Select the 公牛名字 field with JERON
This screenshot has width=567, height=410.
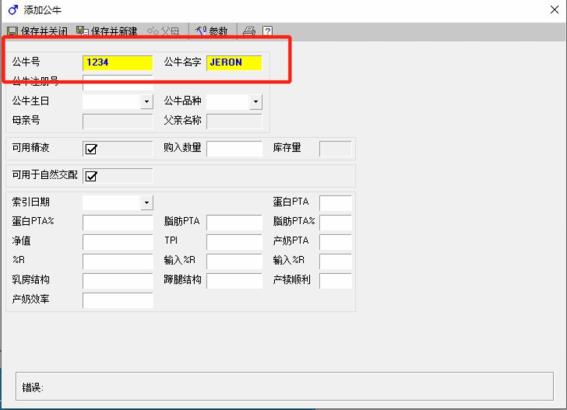pos(234,63)
